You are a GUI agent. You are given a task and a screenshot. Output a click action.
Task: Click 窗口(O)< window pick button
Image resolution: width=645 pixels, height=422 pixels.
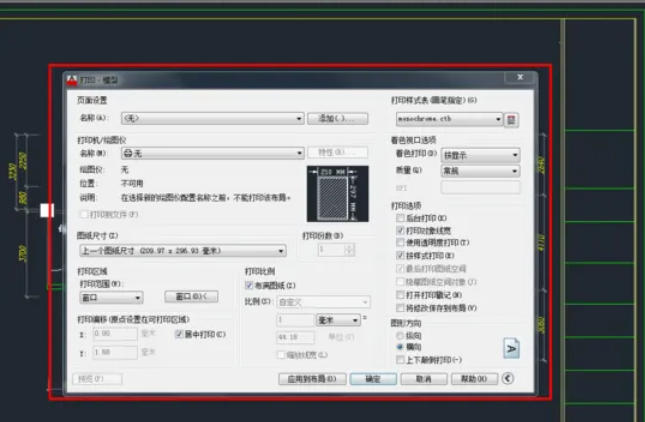[x=191, y=297]
